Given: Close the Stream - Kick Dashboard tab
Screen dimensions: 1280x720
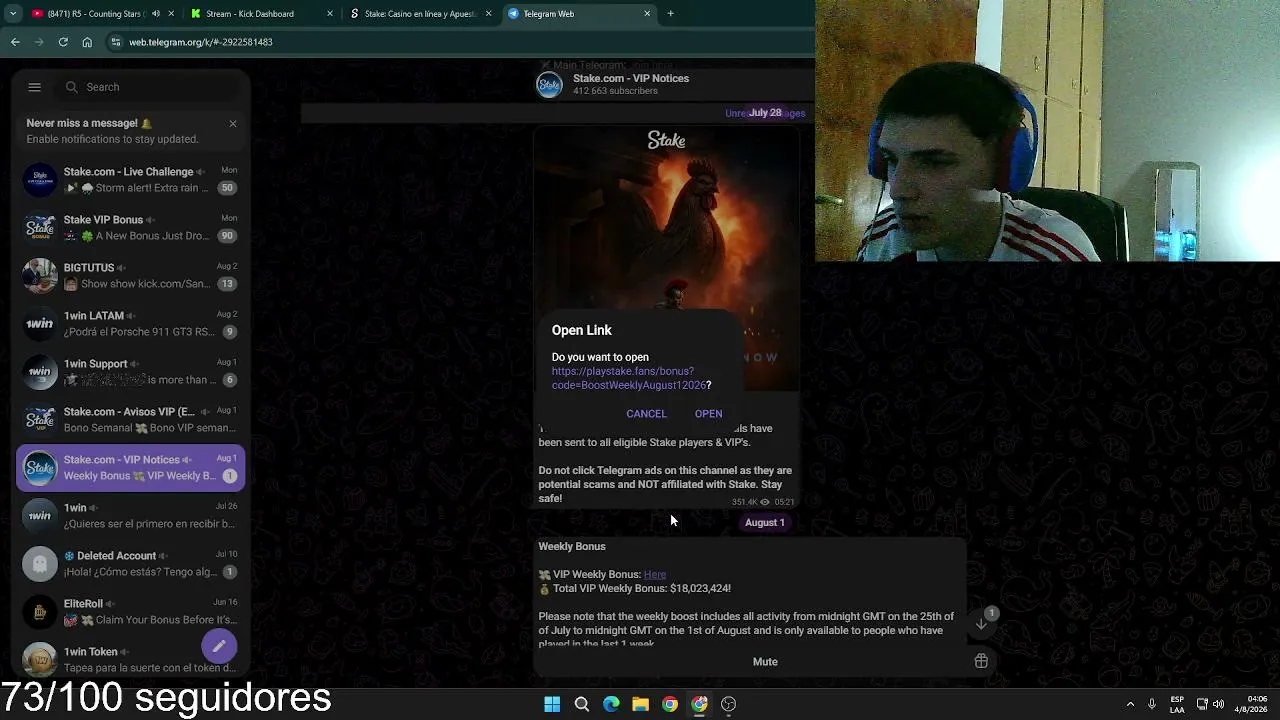Looking at the screenshot, I should click(x=330, y=14).
